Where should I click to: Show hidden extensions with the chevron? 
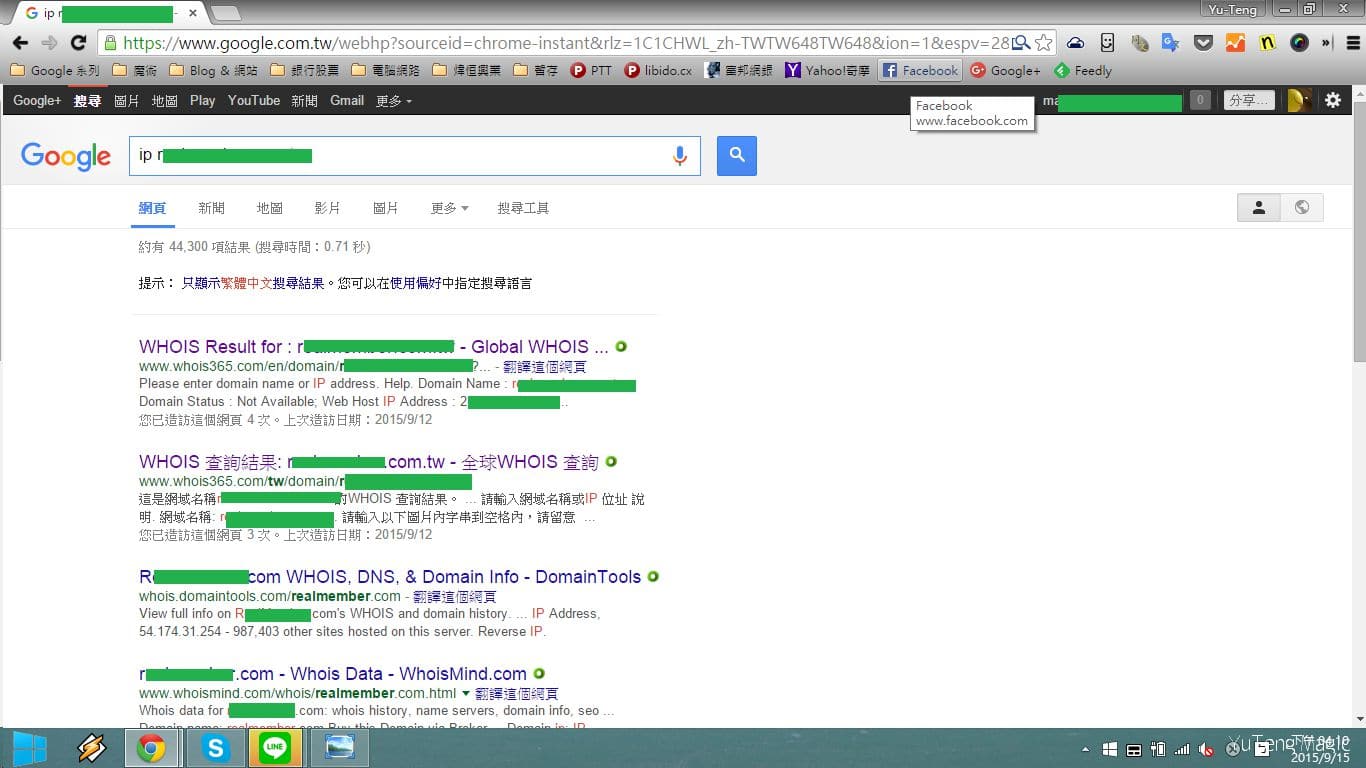[1326, 43]
